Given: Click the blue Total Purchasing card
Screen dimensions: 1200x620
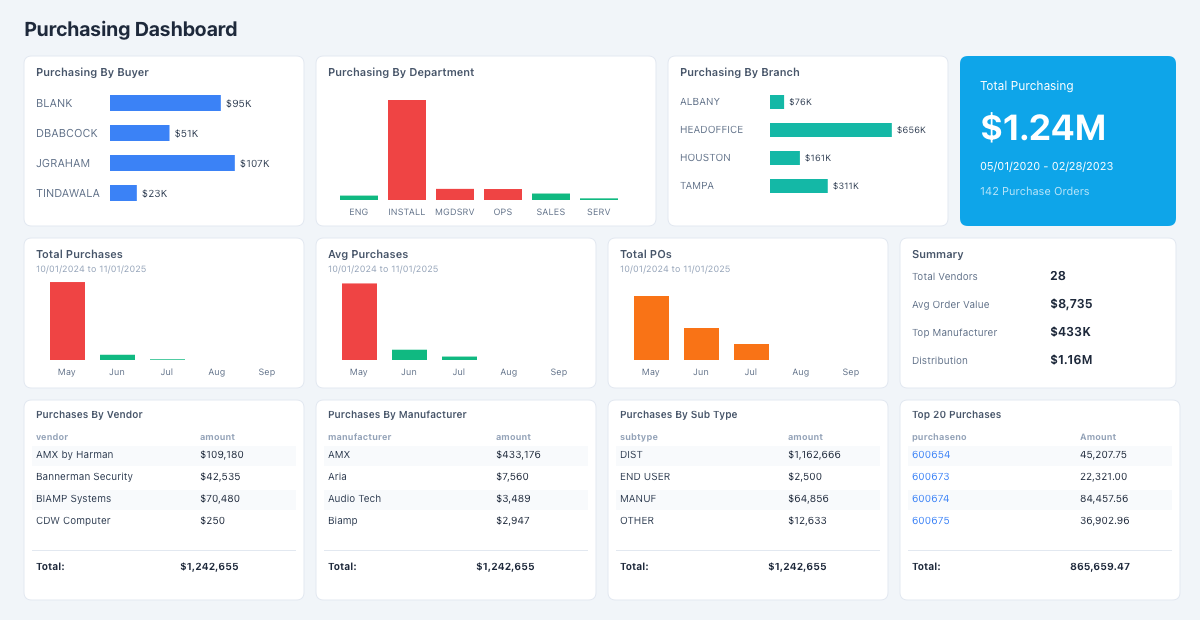Looking at the screenshot, I should click(x=1067, y=140).
